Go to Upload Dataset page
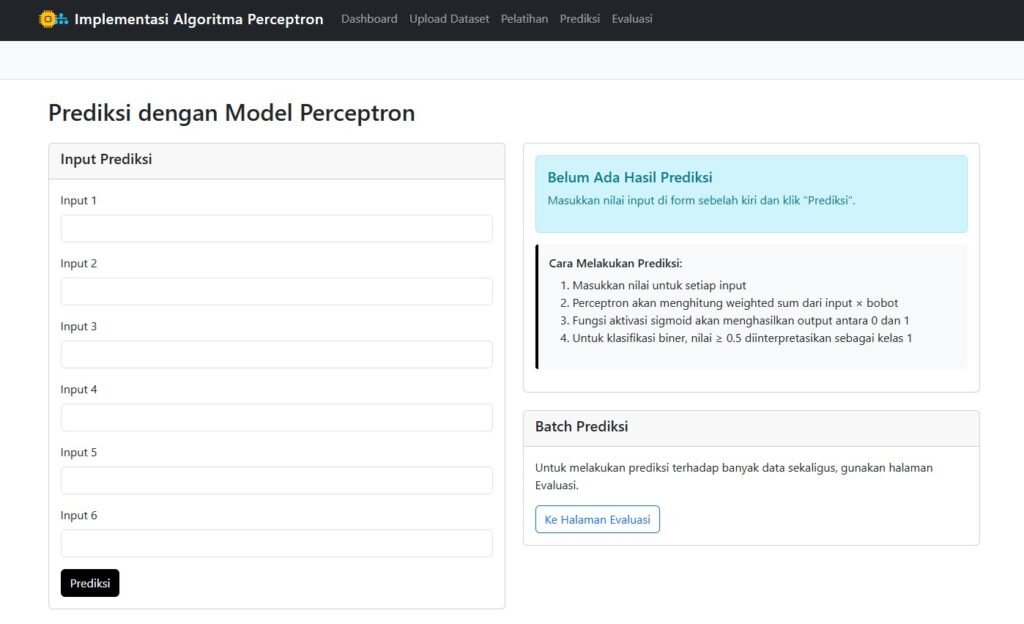1024x624 pixels. (449, 19)
